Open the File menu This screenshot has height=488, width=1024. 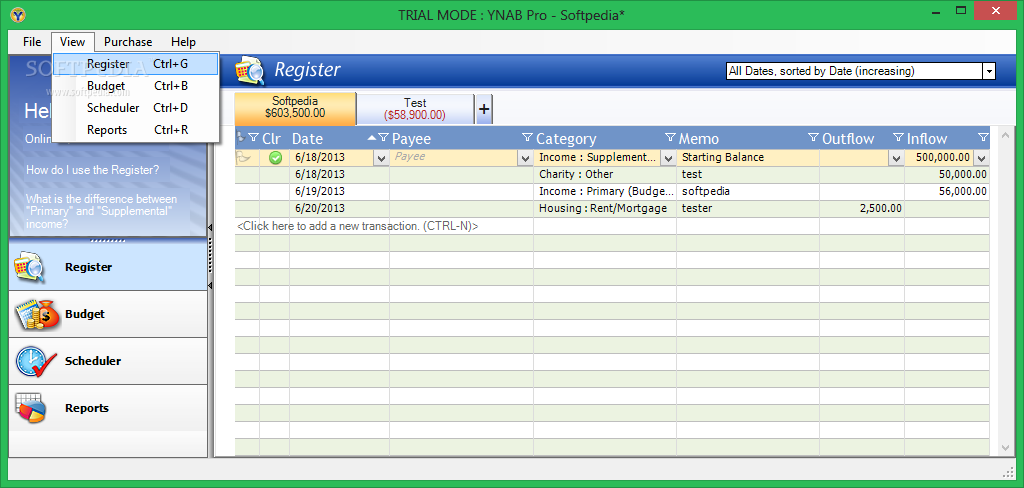coord(31,42)
